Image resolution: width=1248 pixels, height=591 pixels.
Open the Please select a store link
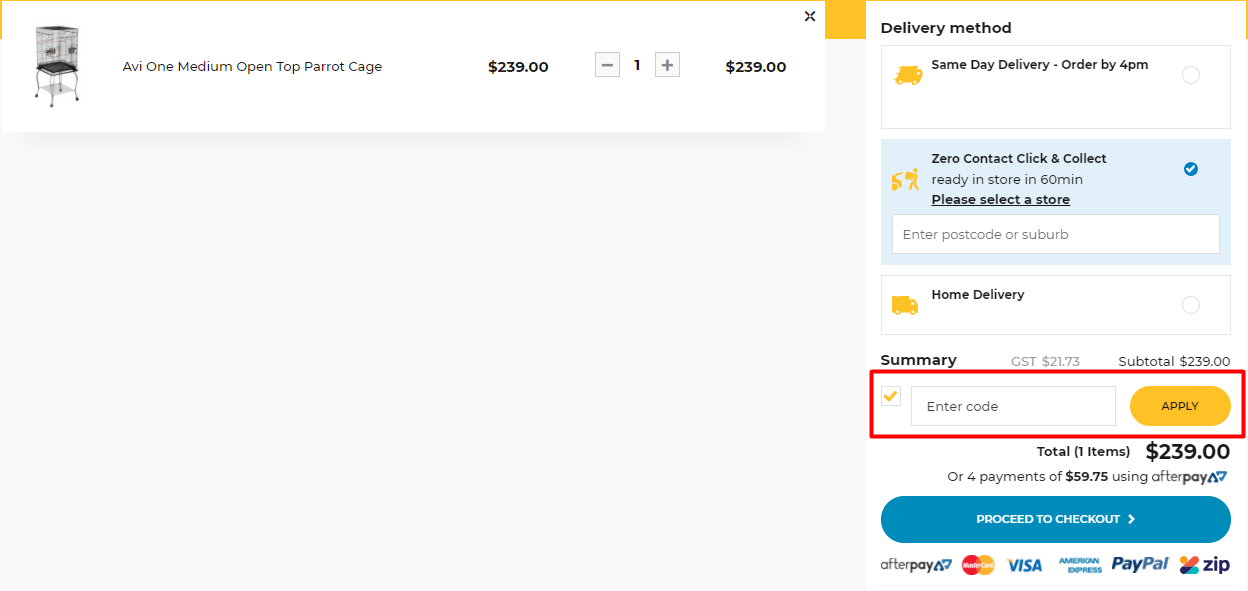tap(1000, 199)
